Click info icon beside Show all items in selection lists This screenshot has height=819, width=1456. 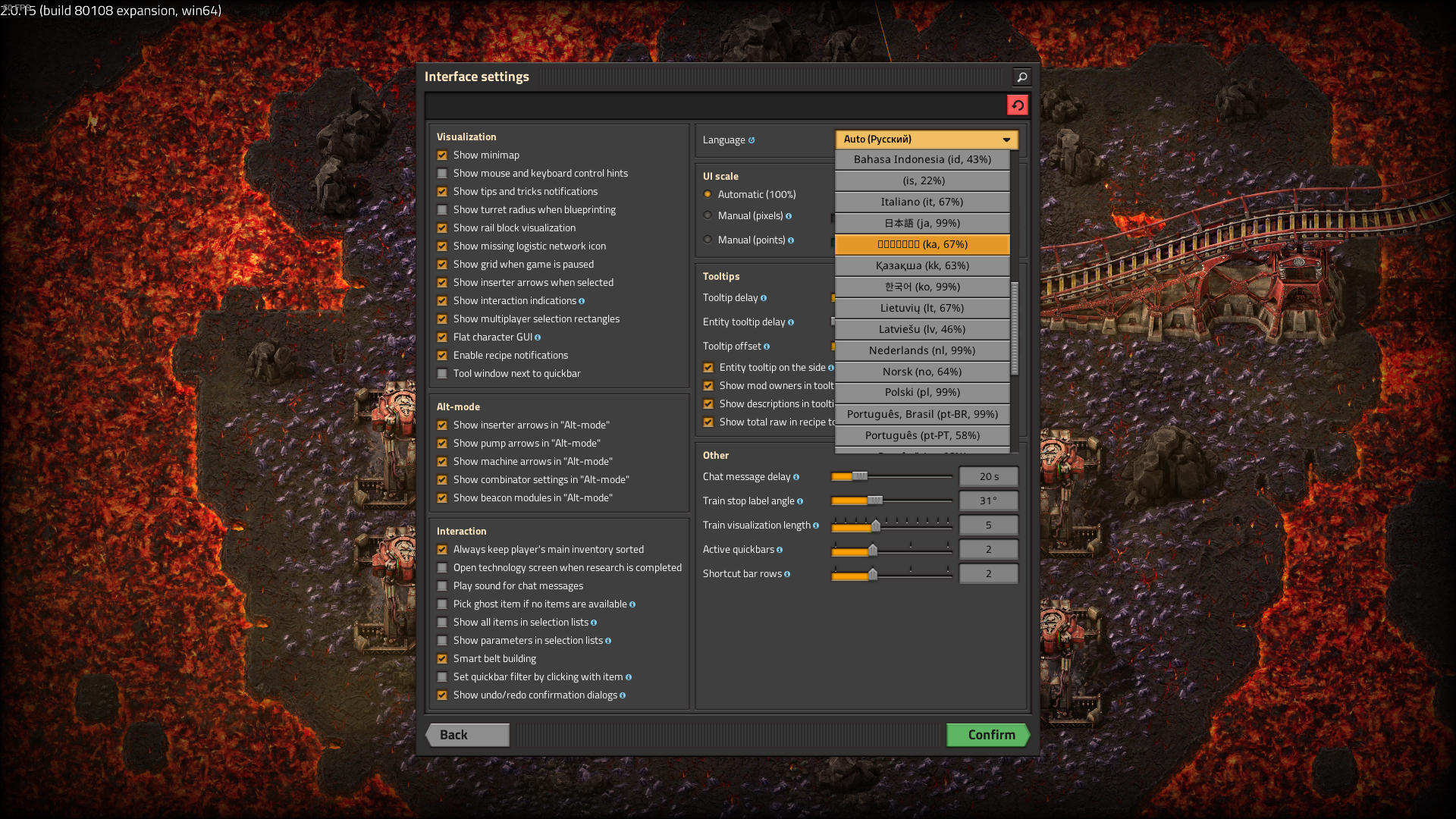(x=594, y=623)
